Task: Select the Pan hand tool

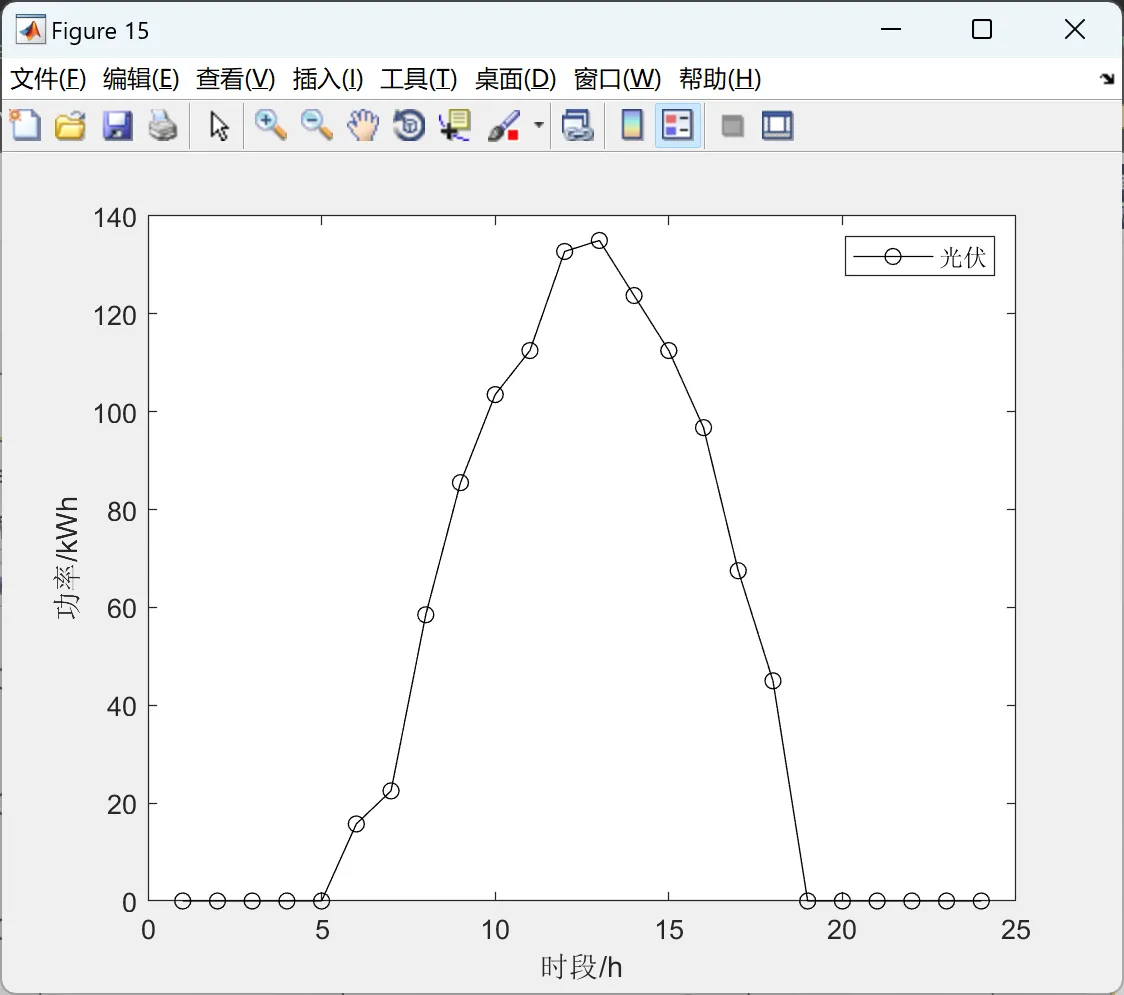Action: click(363, 125)
